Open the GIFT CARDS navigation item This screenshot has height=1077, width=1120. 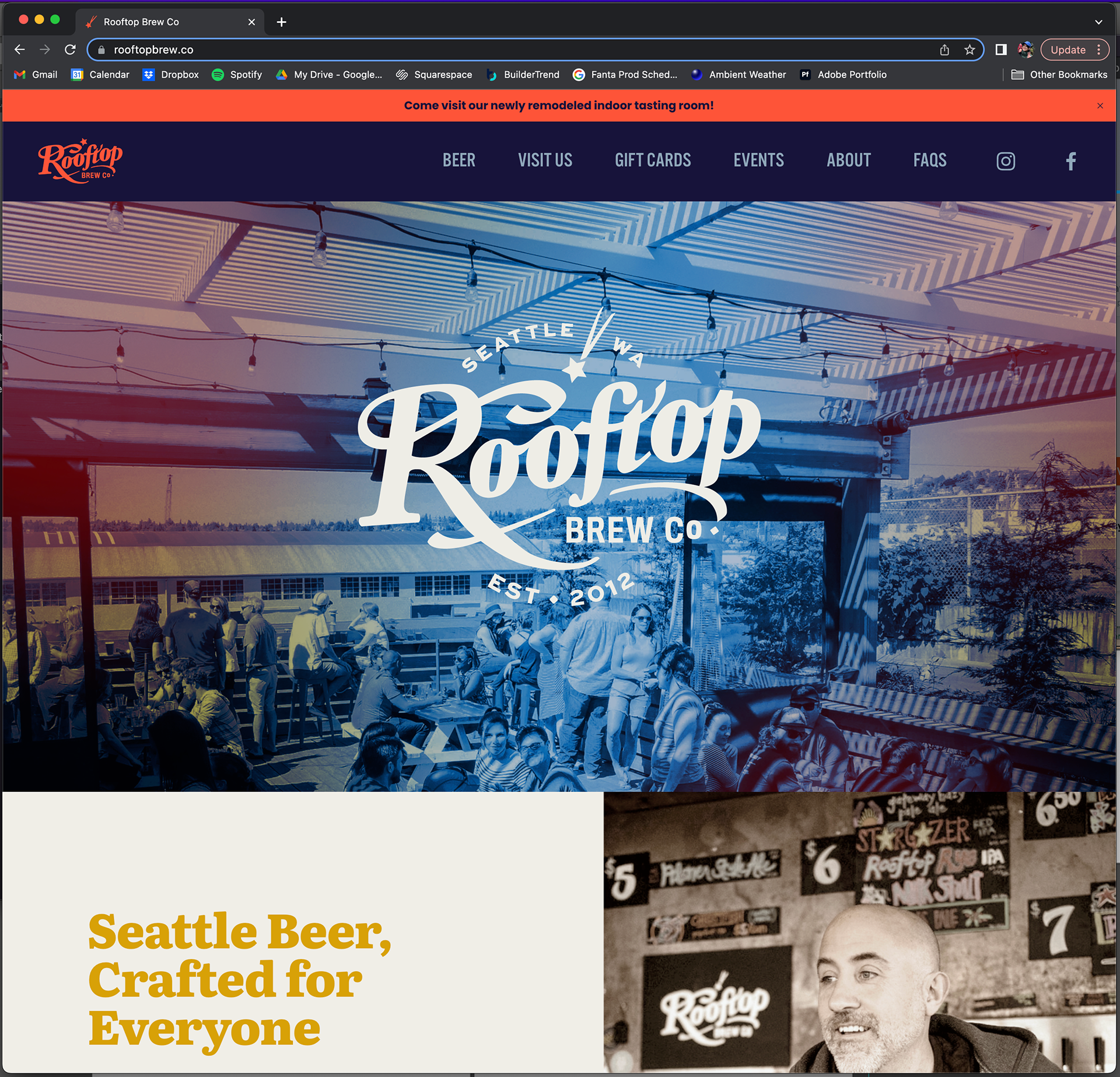click(x=653, y=160)
